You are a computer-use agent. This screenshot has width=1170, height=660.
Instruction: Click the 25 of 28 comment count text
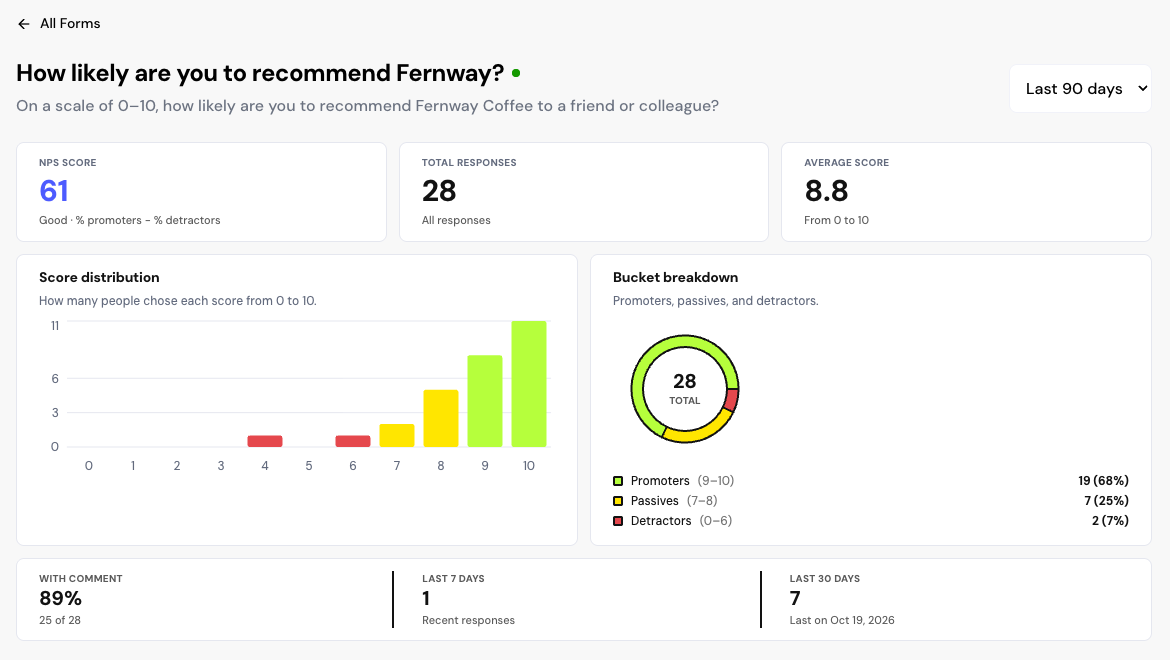[60, 620]
